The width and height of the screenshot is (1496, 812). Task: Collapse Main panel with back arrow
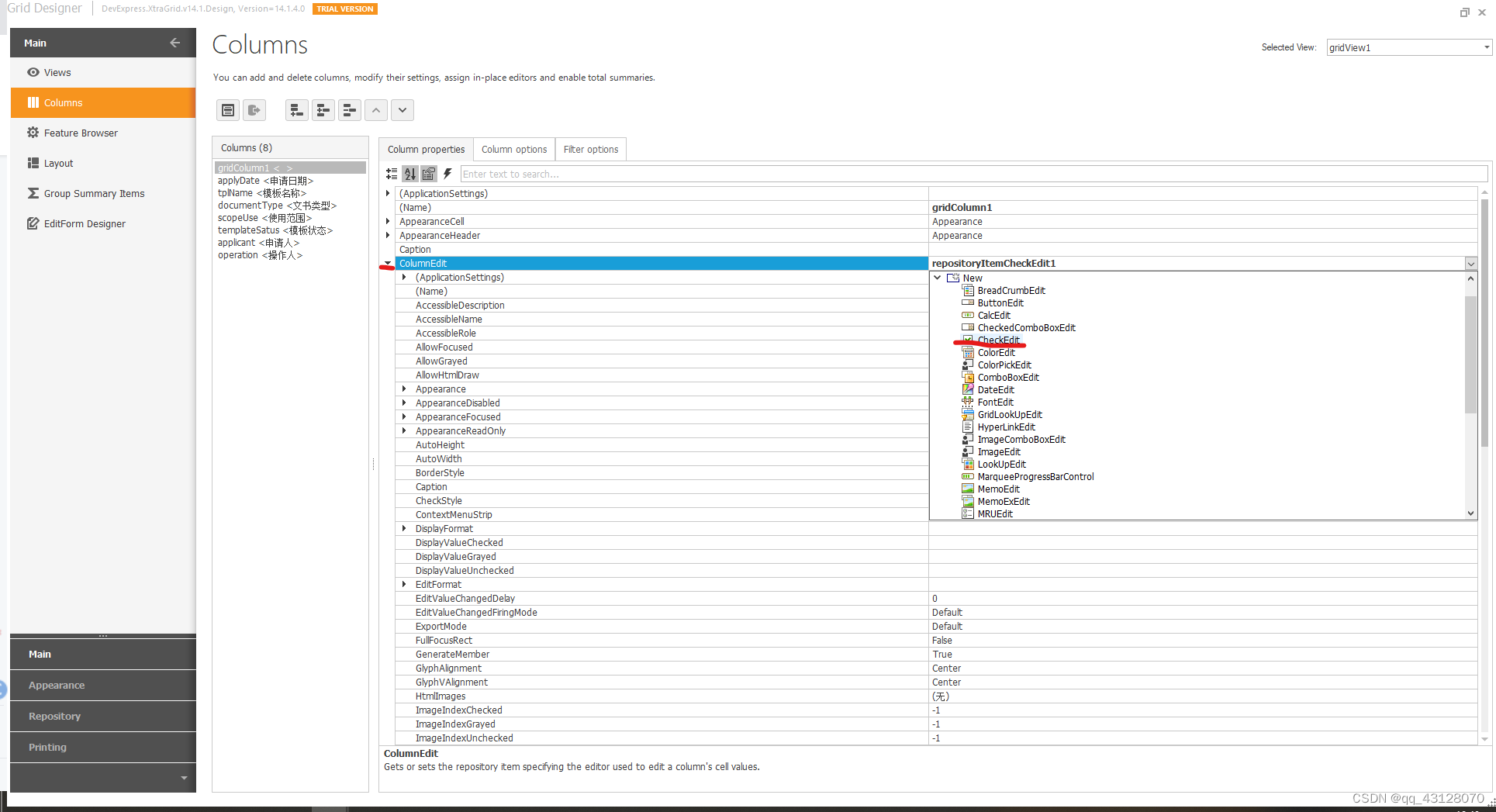coord(175,43)
